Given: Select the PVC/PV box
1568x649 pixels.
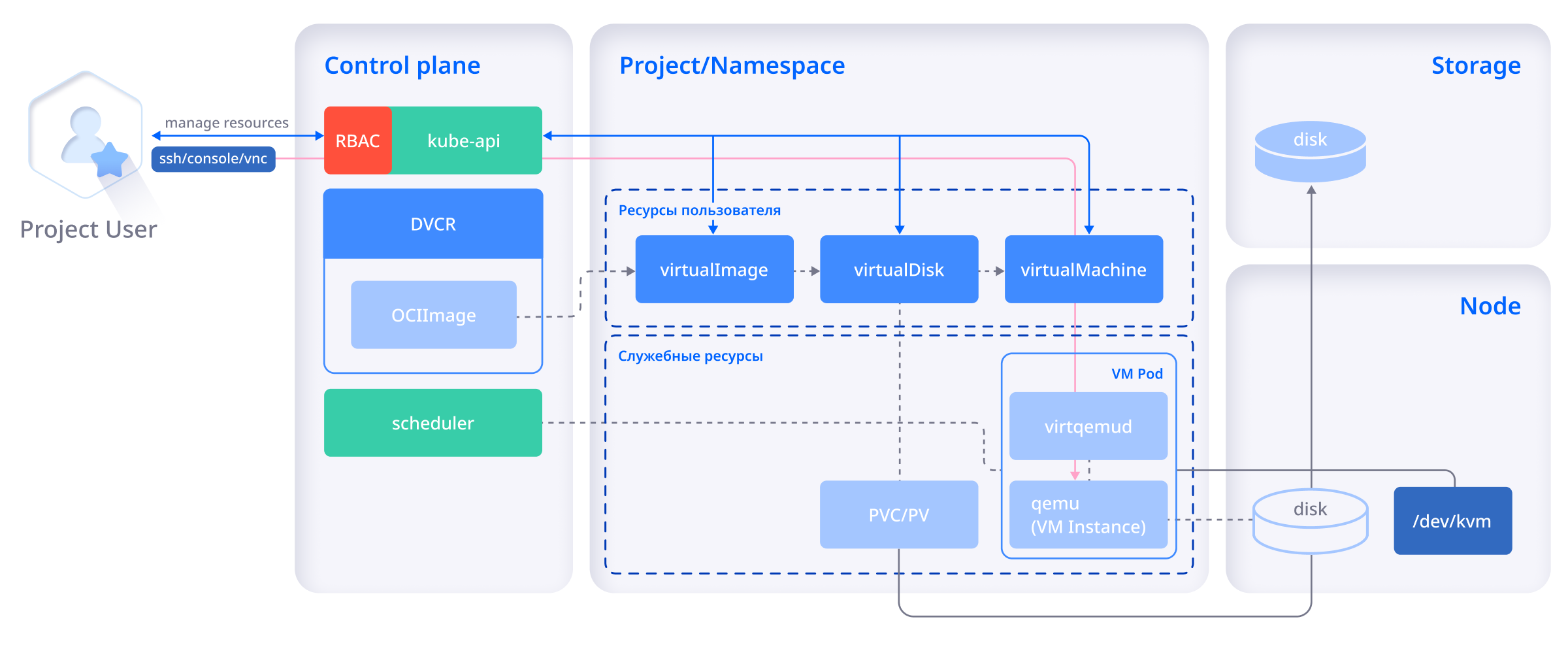Looking at the screenshot, I should 899,515.
